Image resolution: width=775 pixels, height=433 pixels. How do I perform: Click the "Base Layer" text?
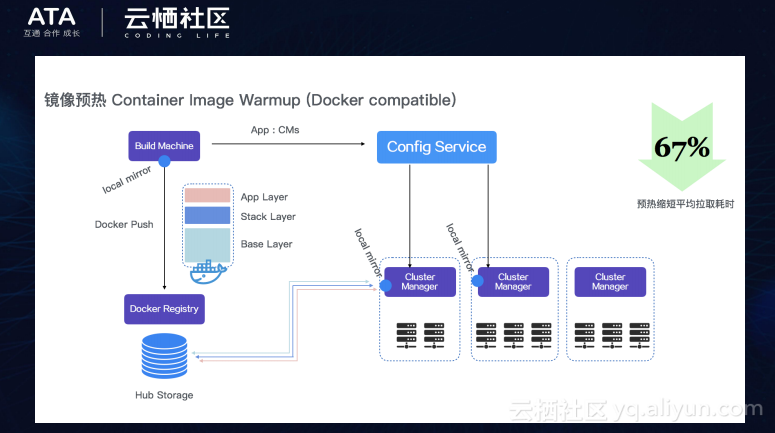click(266, 244)
